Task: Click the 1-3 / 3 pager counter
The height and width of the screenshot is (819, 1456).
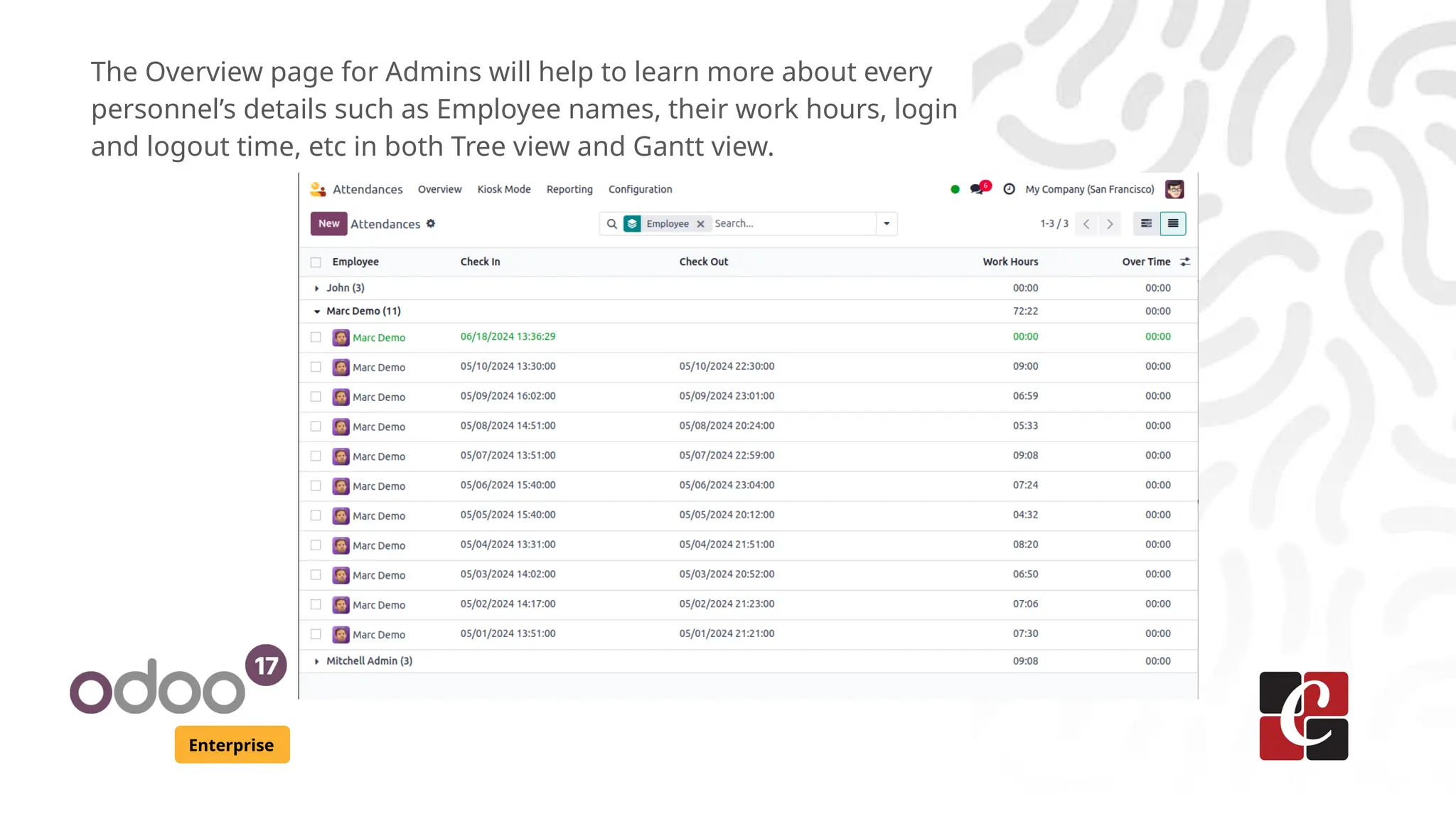Action: coord(1054,223)
